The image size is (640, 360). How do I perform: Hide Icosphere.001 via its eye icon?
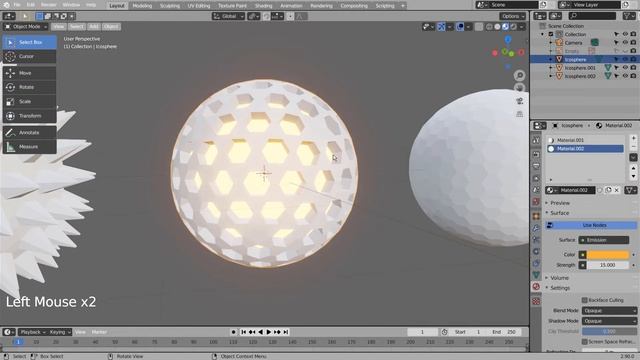tap(625, 68)
